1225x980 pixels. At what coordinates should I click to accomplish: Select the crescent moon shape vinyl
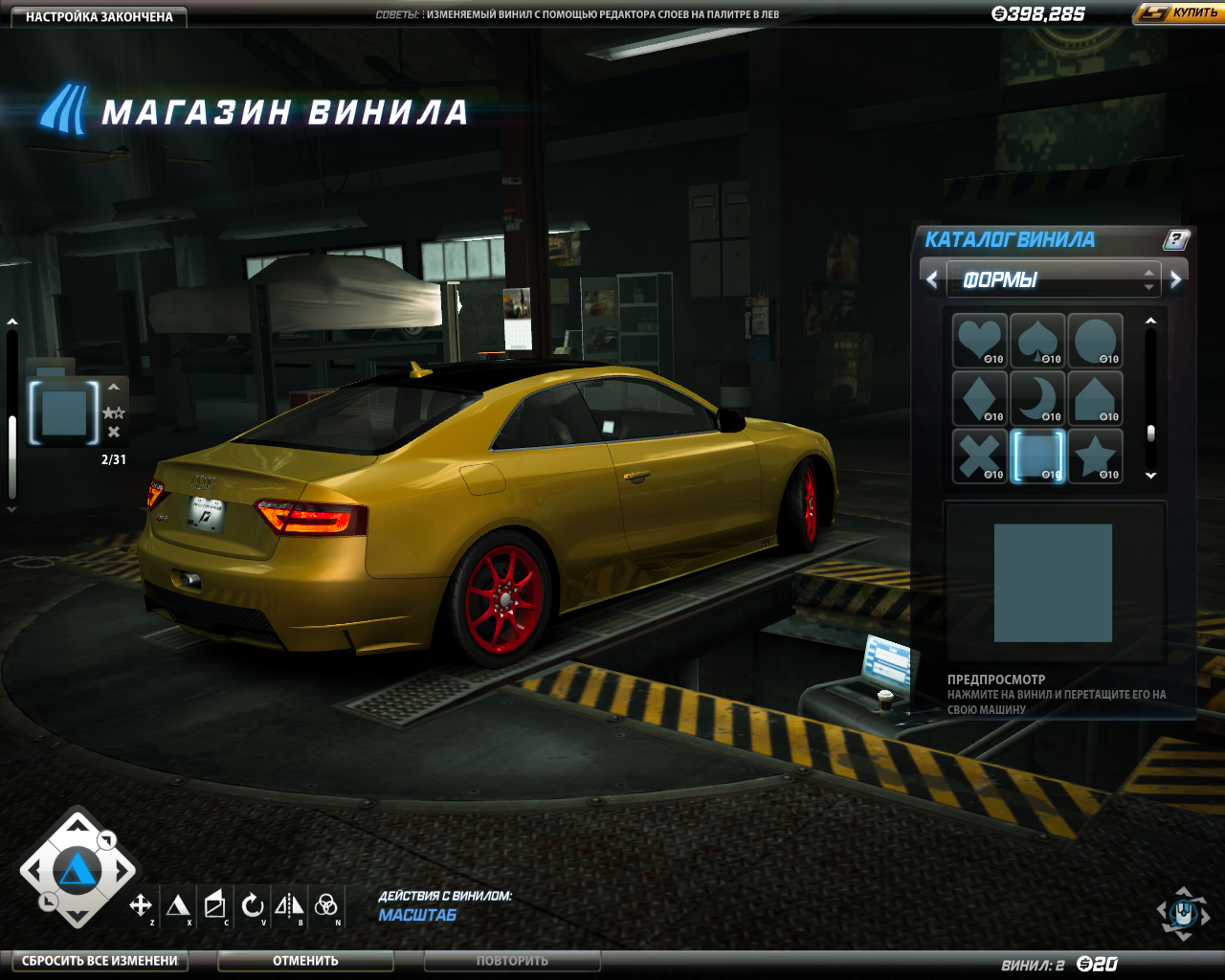[x=1037, y=398]
